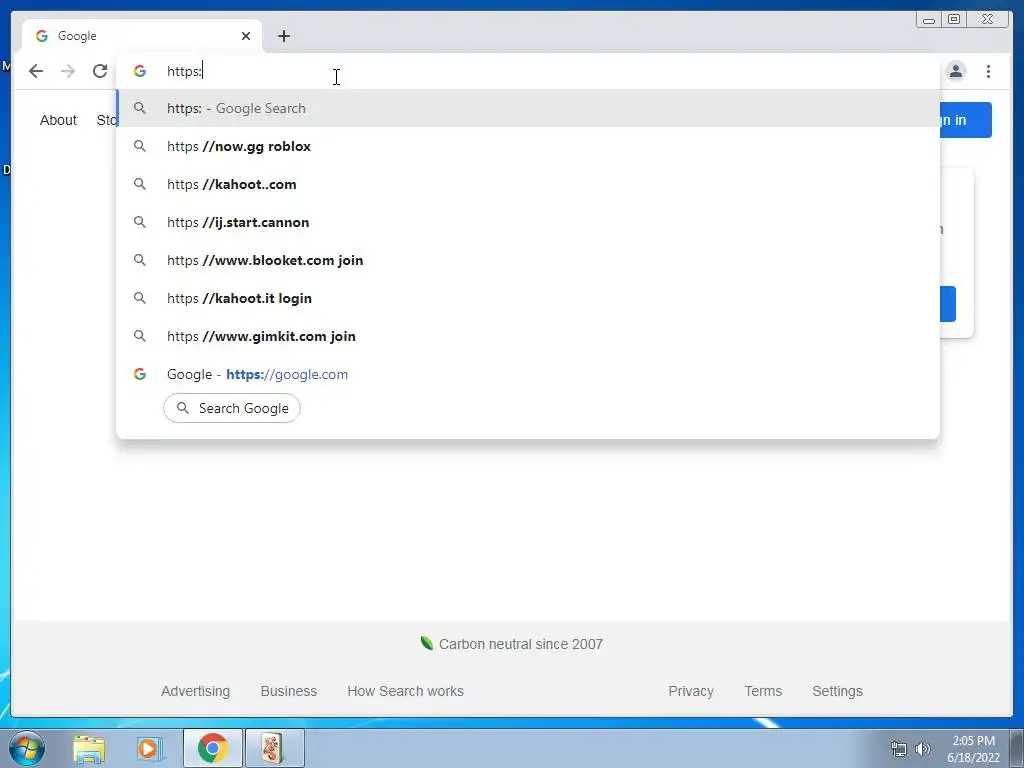Viewport: 1024px width, 768px height.
Task: Select suggestion 'https //www.blooket.com join'
Action: pos(528,260)
